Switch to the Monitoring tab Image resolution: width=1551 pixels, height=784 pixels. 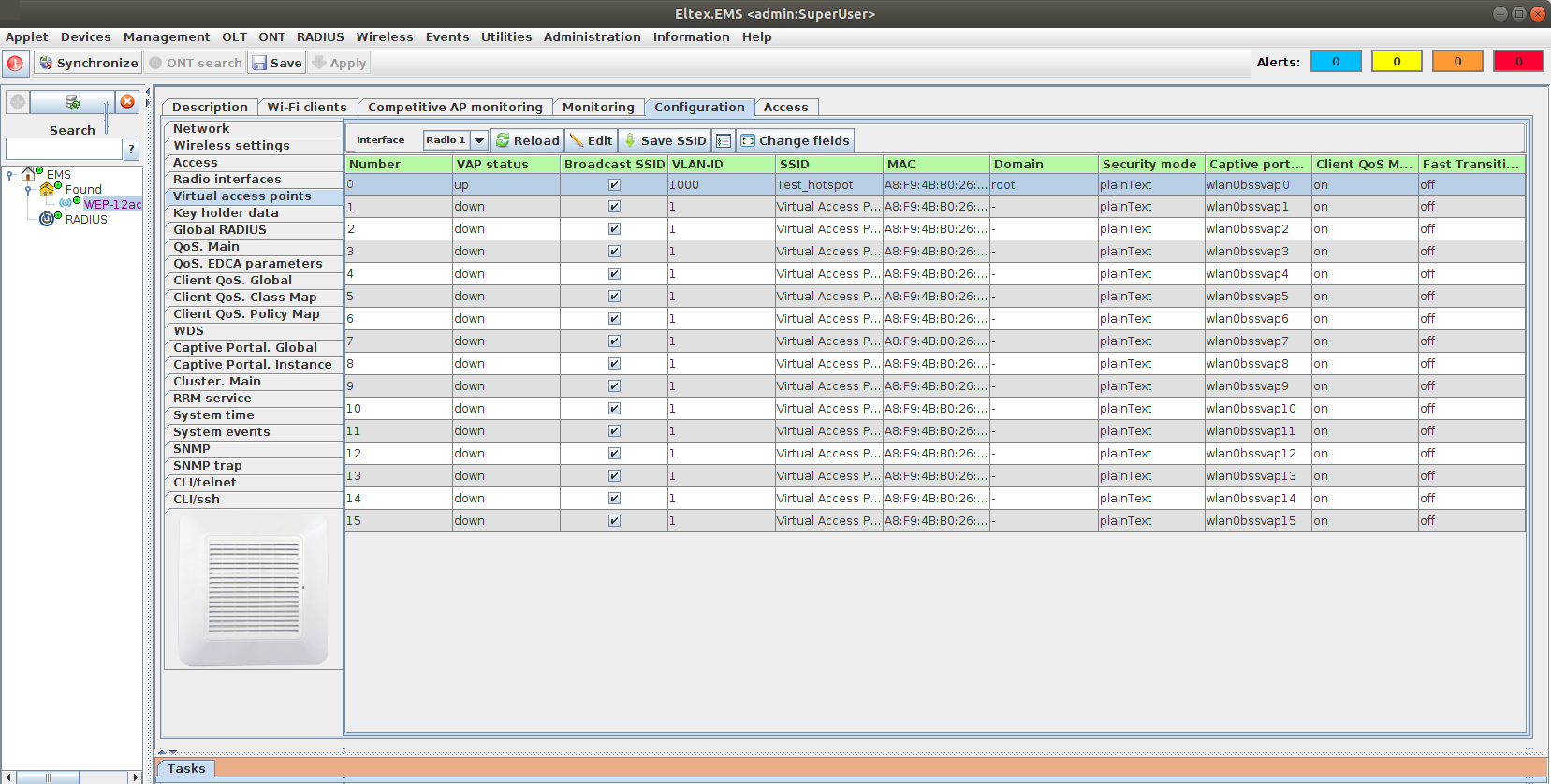(x=598, y=108)
